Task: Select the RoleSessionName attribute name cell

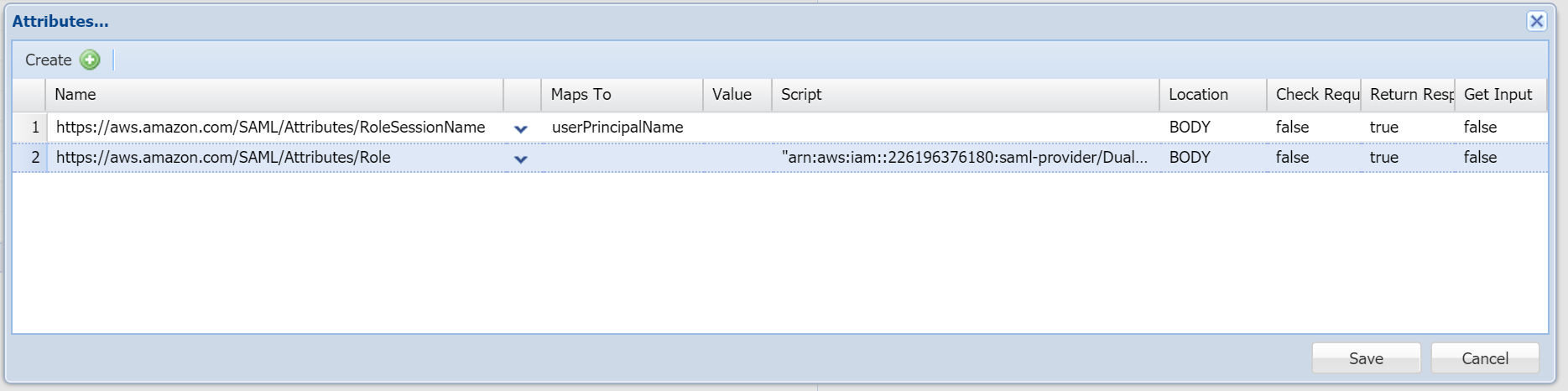Action: 270,128
